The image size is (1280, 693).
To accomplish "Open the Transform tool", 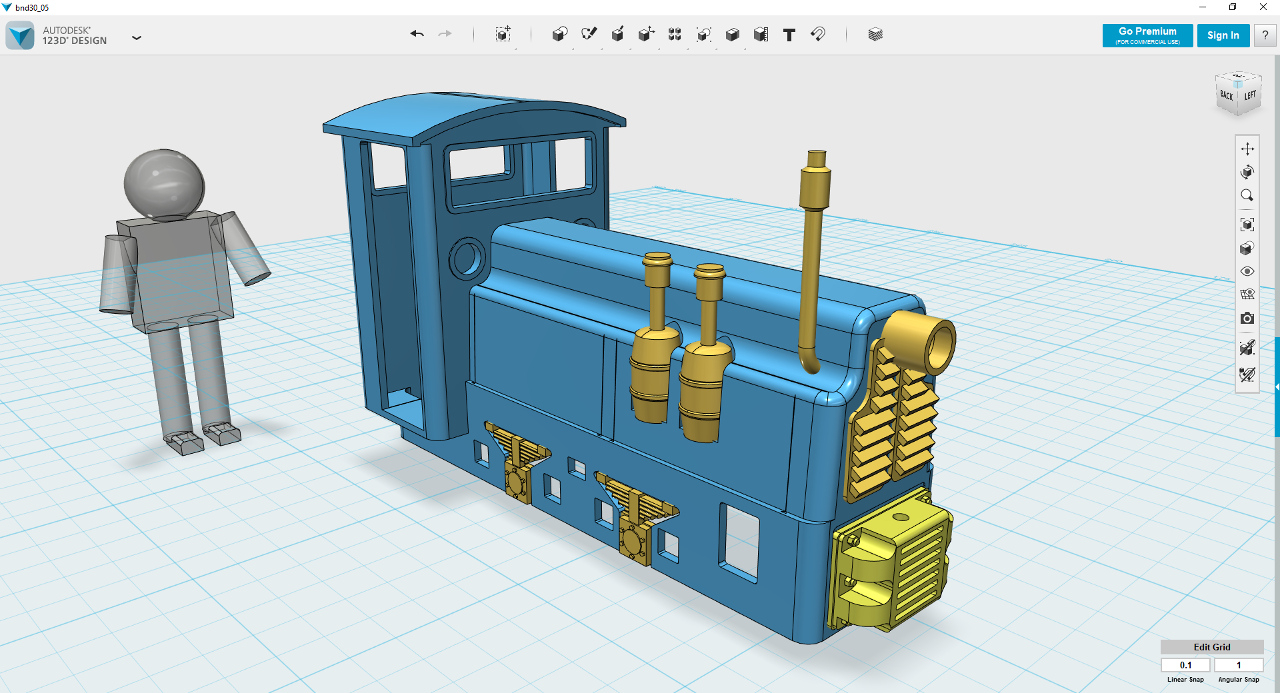I will click(503, 34).
